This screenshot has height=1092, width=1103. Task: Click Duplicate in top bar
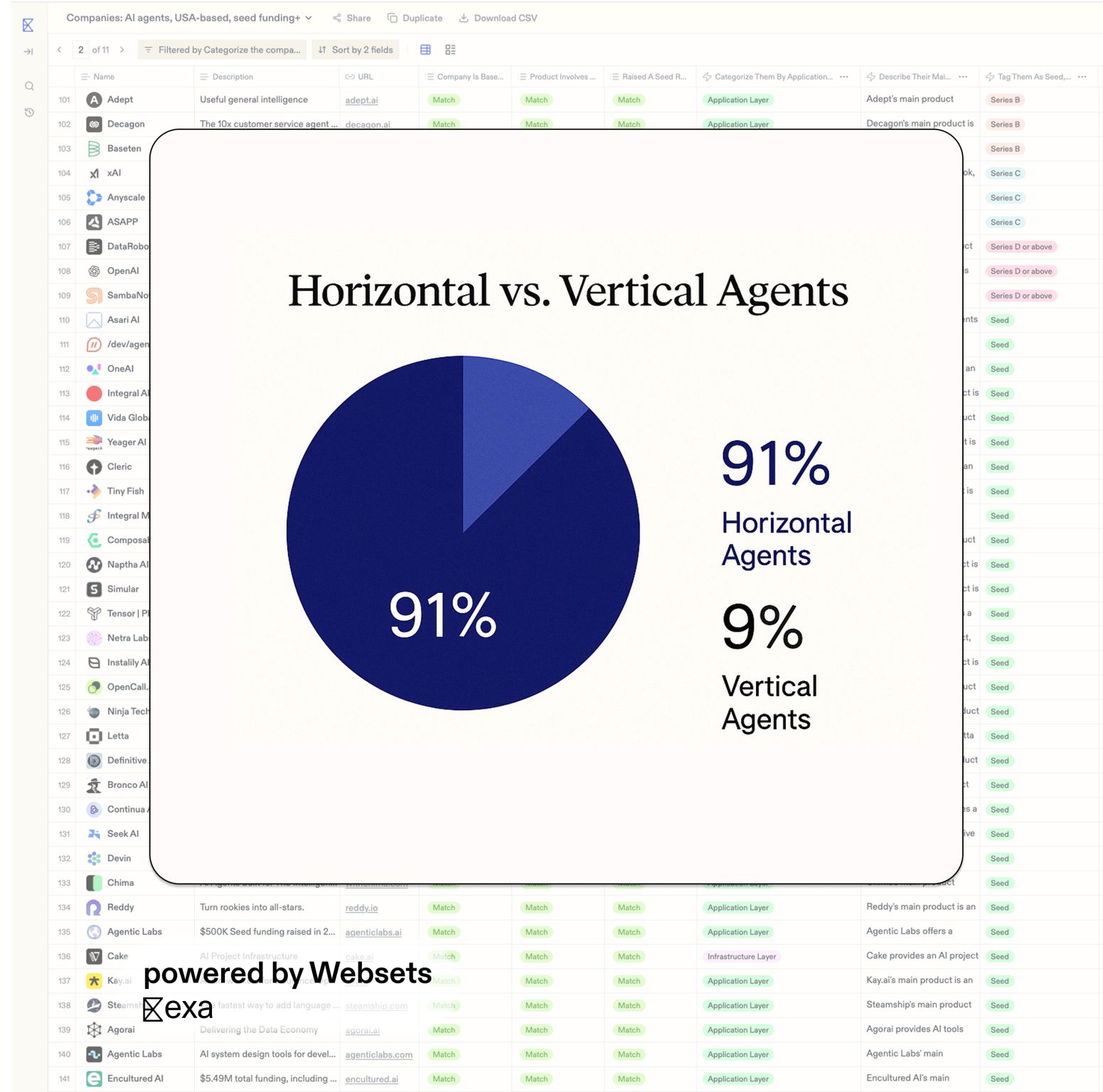coord(415,18)
